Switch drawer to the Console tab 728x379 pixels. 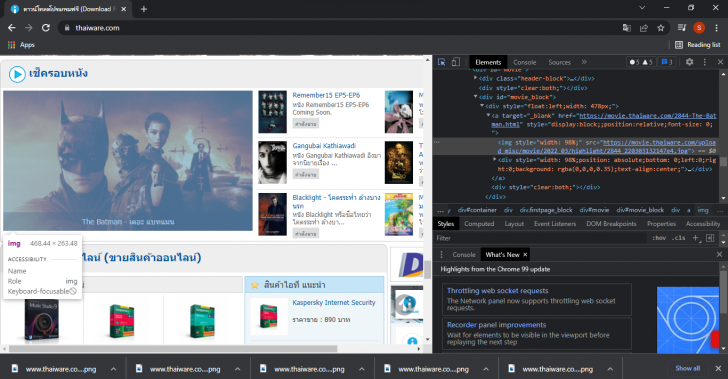tap(464, 255)
